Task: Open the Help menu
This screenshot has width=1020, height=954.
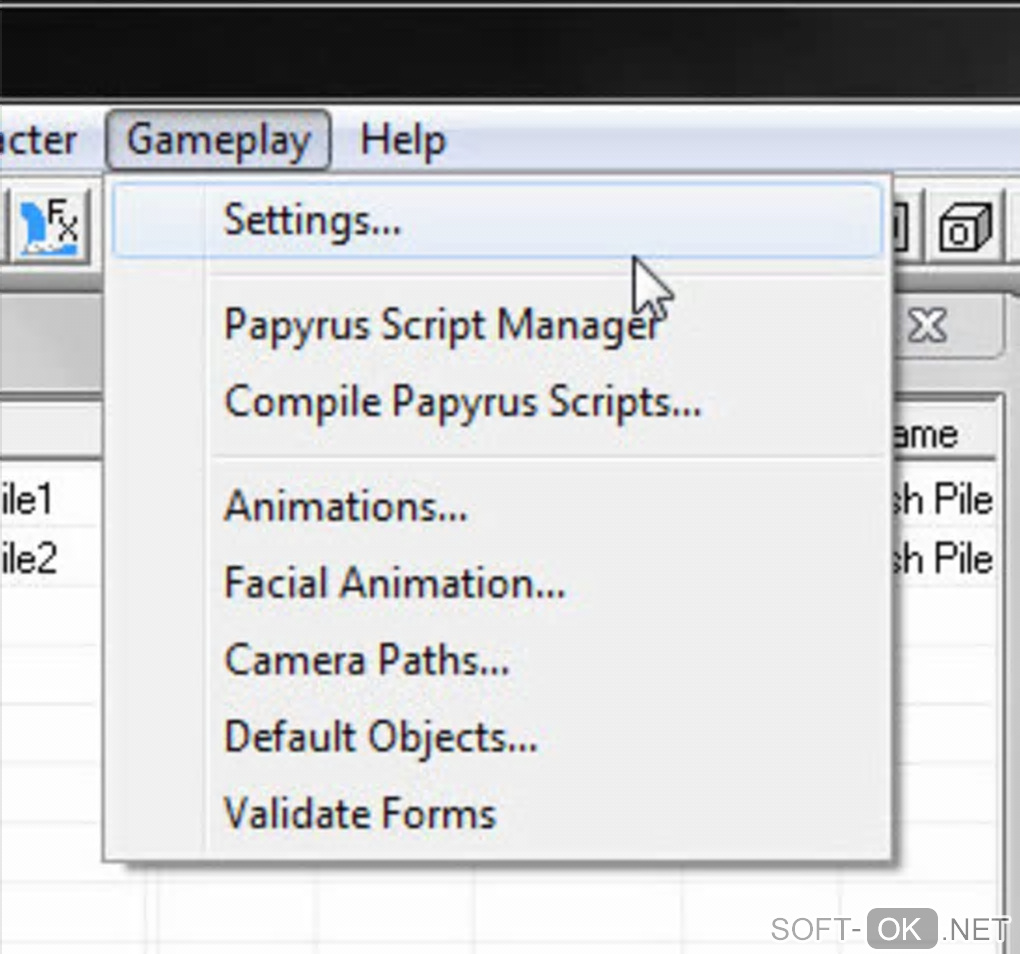Action: (402, 140)
